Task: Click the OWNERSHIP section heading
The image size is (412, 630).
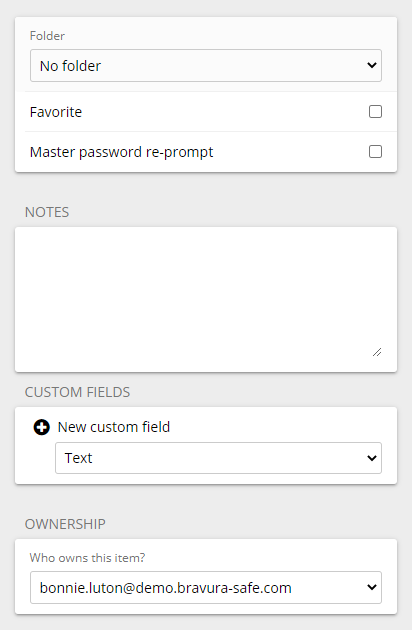Action: pyautogui.click(x=65, y=524)
